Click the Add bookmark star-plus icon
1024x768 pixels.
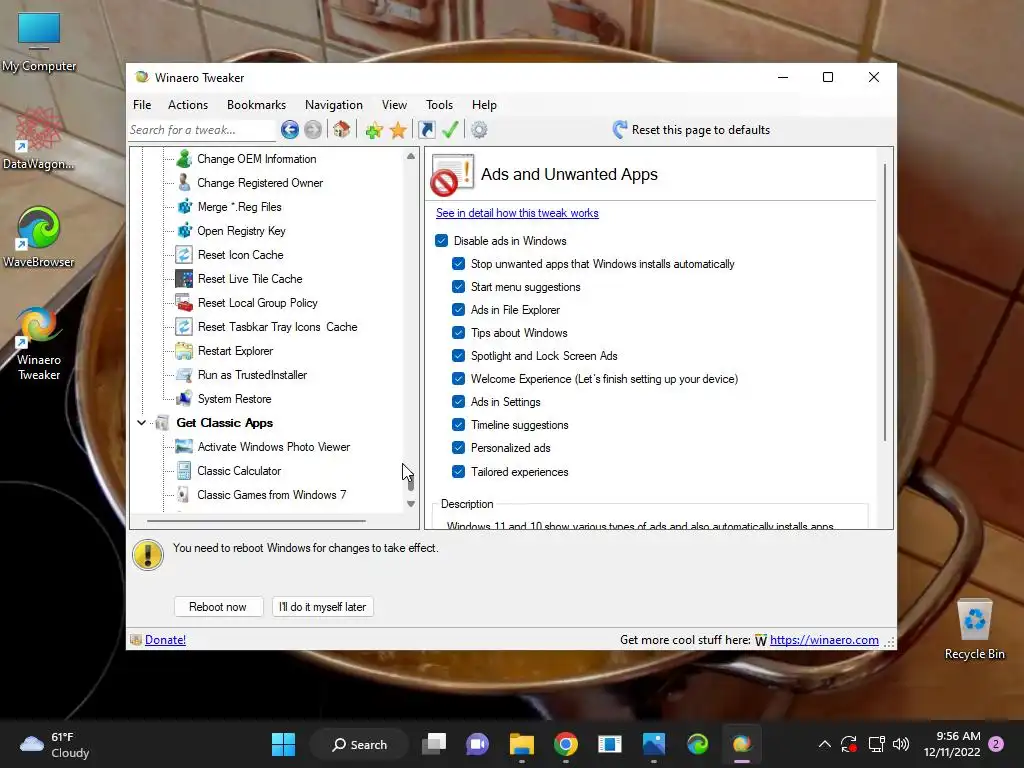[374, 130]
